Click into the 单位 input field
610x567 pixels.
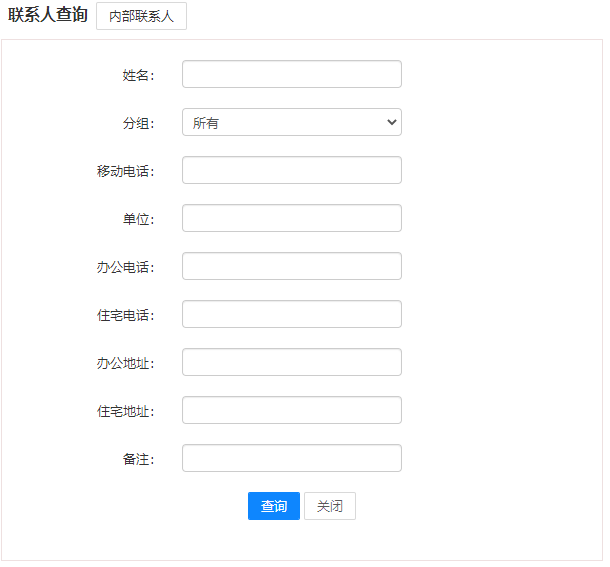point(291,219)
